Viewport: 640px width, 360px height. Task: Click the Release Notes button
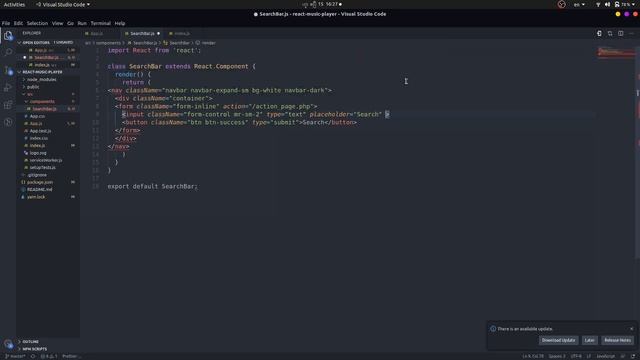tap(617, 340)
